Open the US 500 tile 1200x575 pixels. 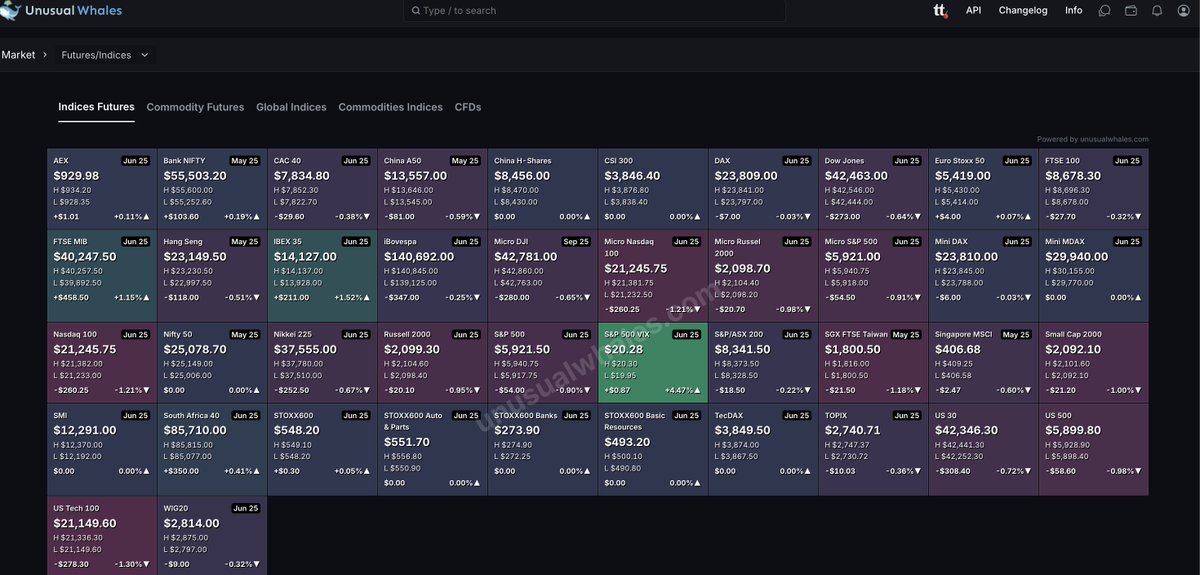coord(1094,451)
